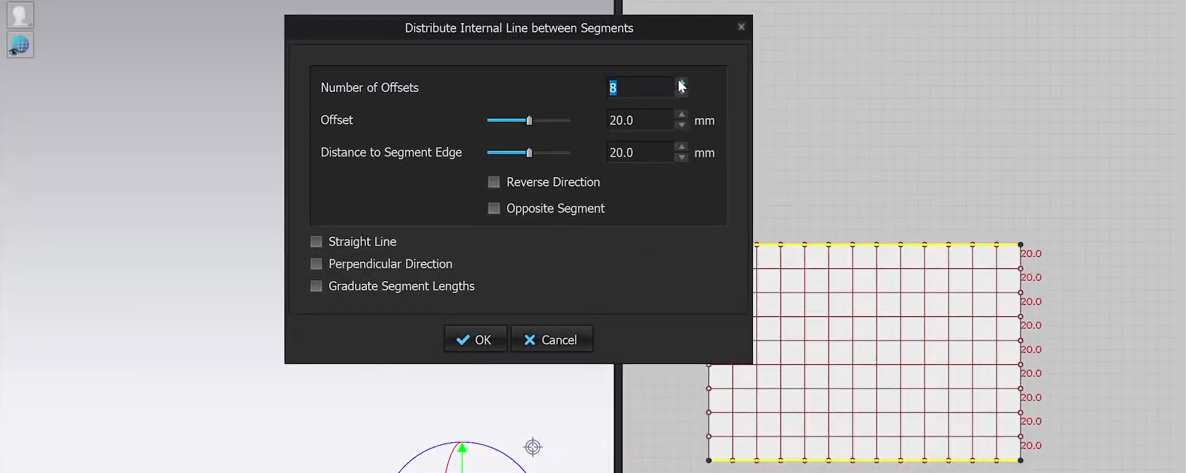Enable the Opposite Segment checkbox

494,208
